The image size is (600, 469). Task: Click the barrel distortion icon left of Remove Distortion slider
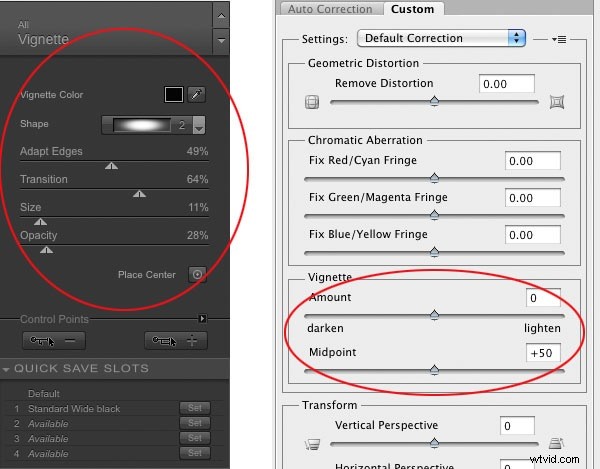(312, 102)
